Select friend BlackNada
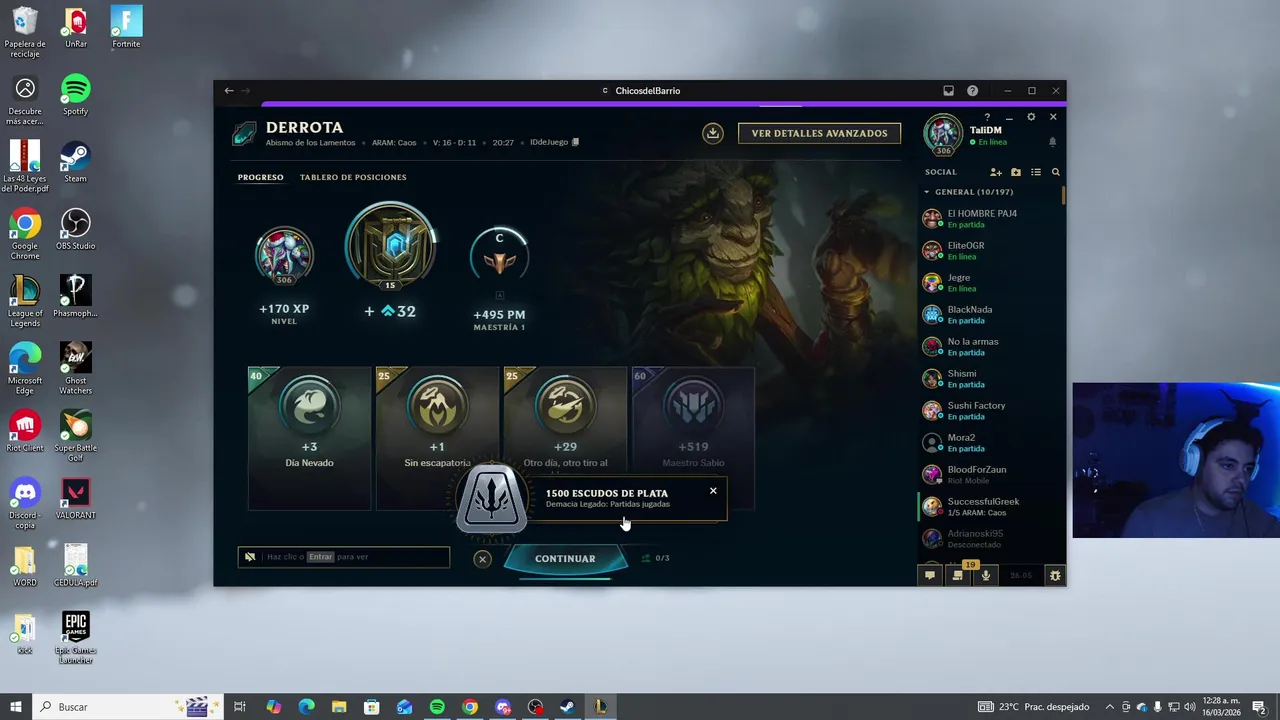 (x=990, y=314)
